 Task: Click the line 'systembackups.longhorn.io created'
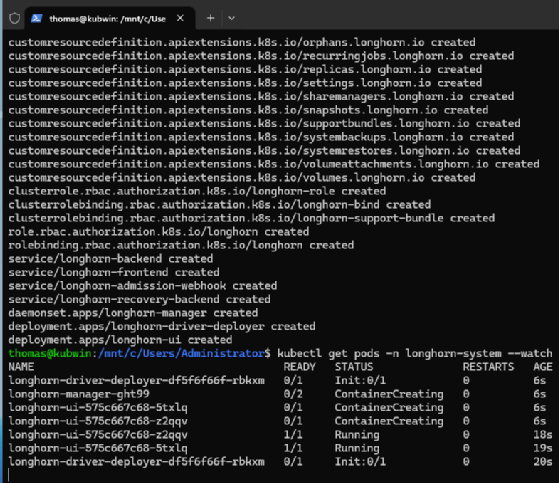coord(261,137)
